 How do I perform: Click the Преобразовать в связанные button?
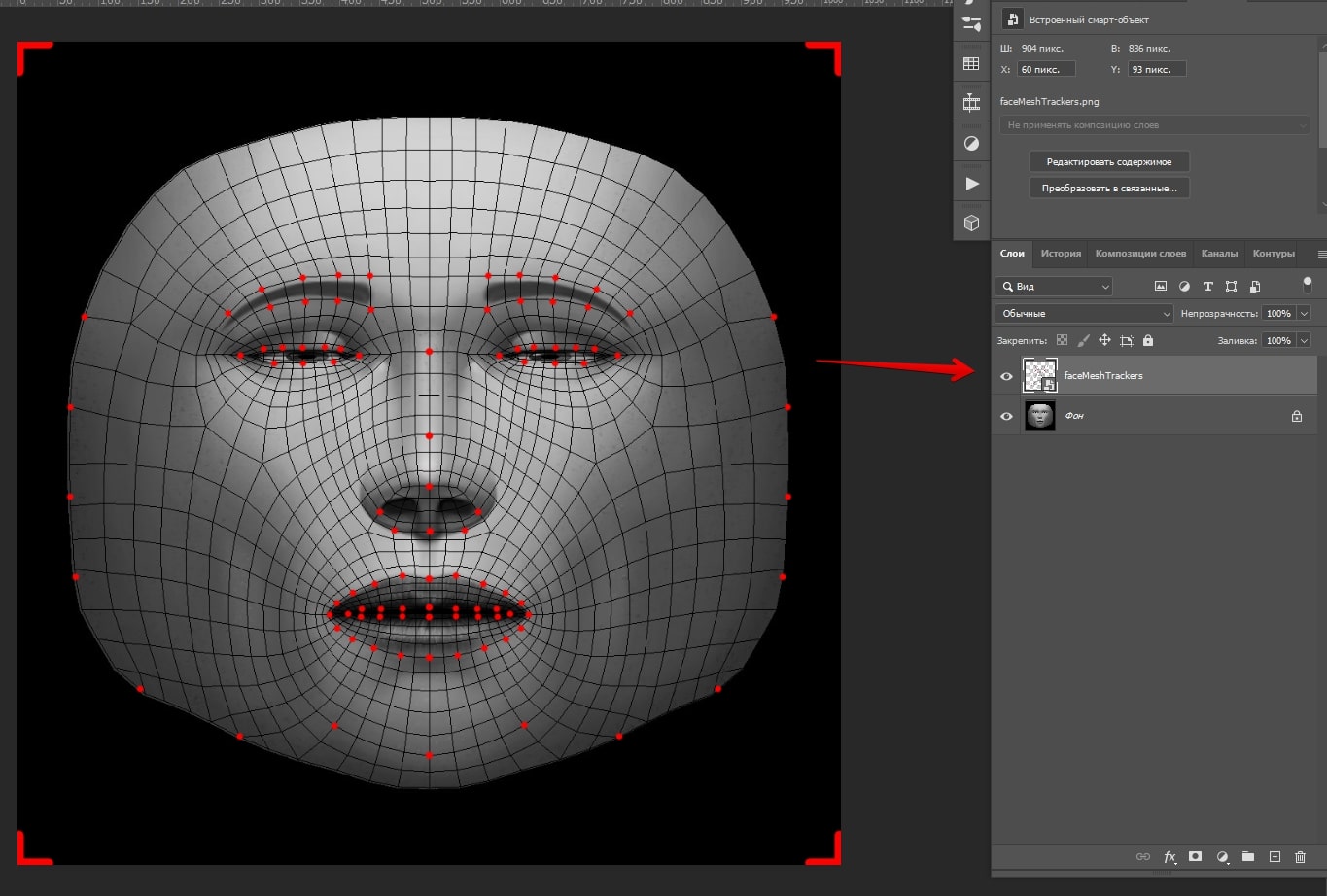1109,189
